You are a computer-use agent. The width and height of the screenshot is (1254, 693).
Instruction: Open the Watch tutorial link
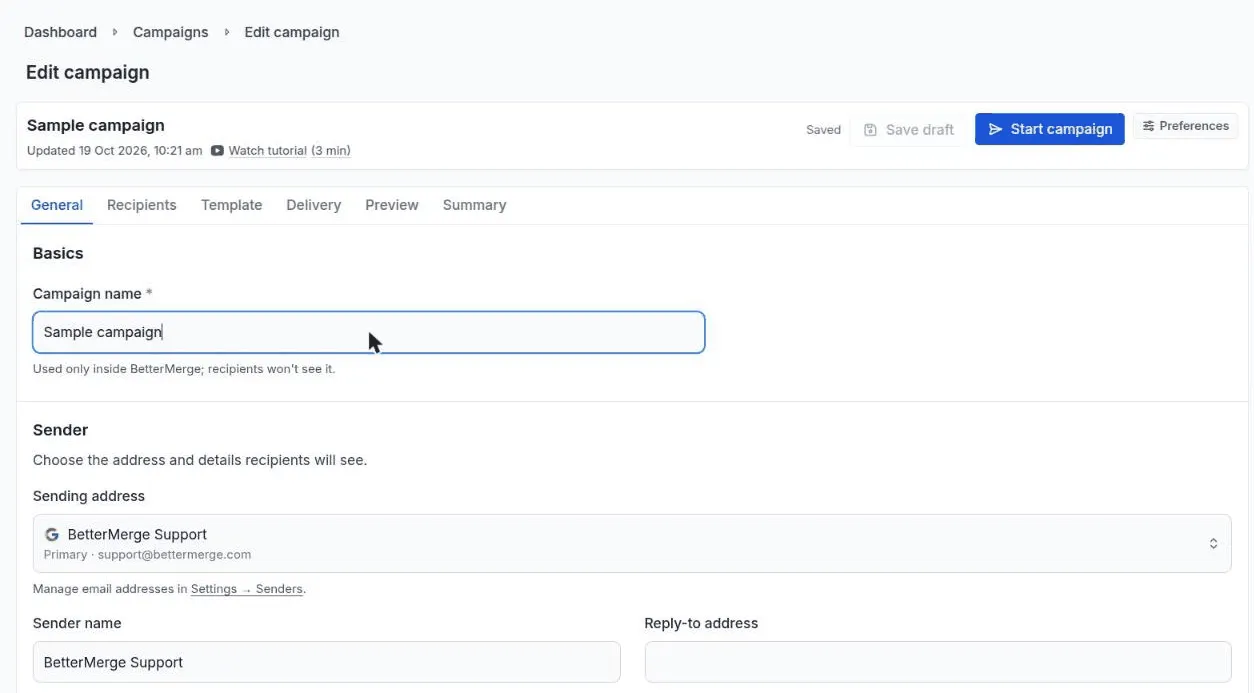point(289,151)
